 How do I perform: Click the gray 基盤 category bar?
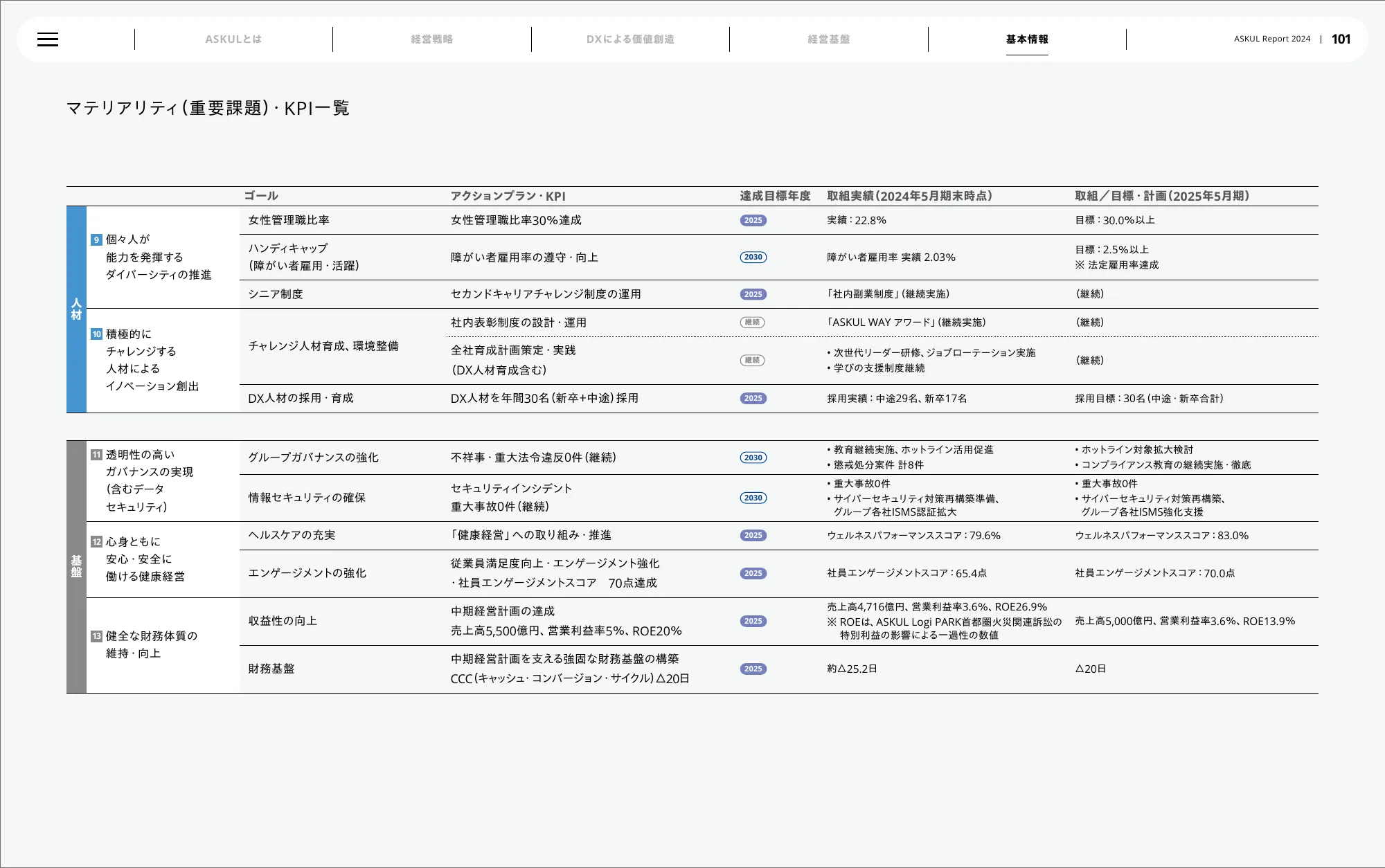76,566
